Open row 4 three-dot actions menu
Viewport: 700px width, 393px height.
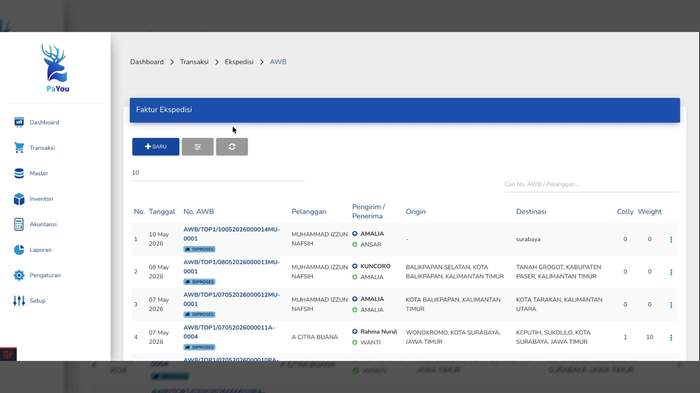[x=671, y=338]
